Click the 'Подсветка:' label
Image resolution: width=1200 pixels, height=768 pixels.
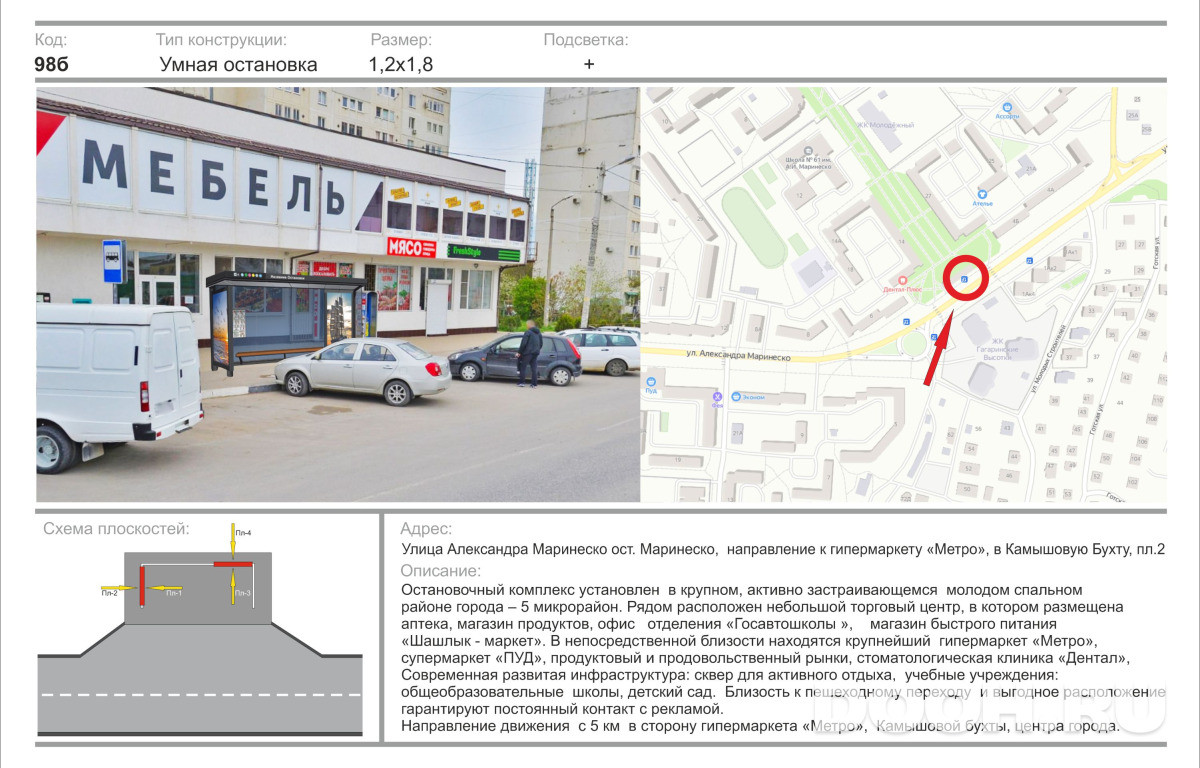point(586,41)
